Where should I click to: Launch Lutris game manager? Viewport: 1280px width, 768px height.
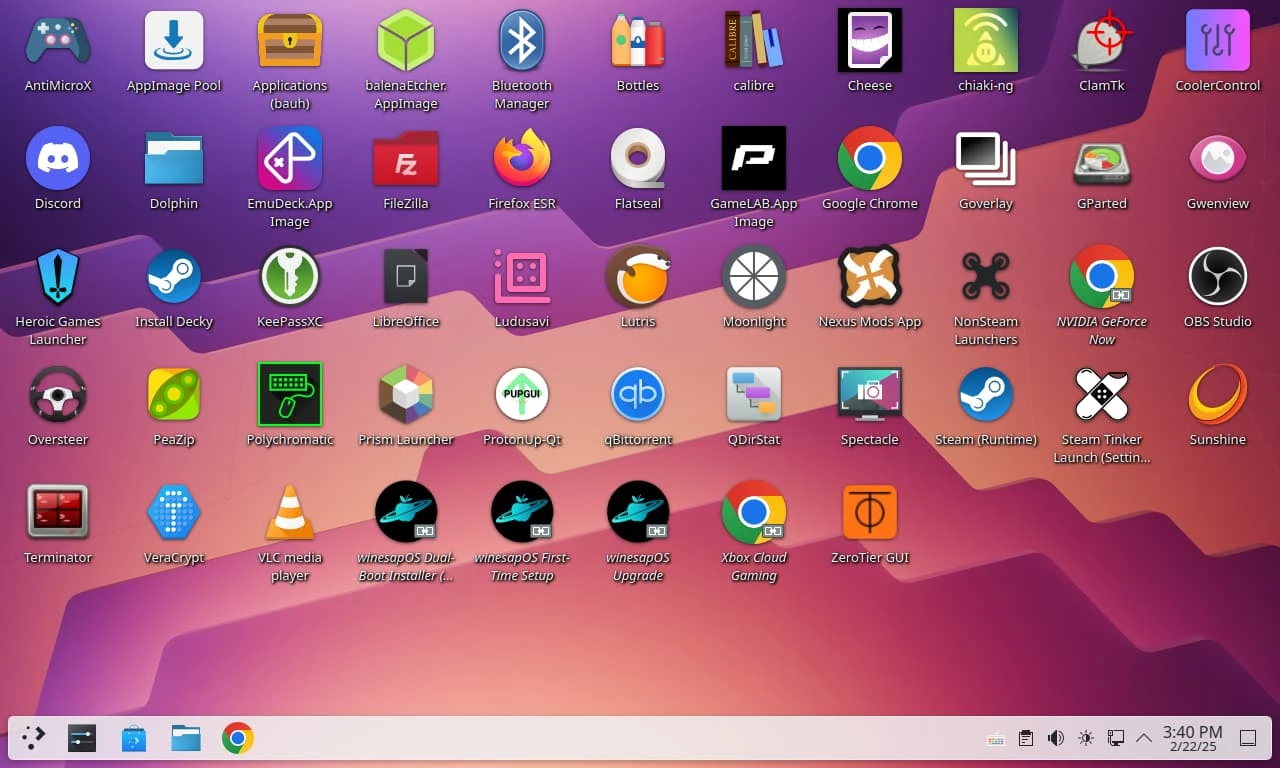[637, 276]
